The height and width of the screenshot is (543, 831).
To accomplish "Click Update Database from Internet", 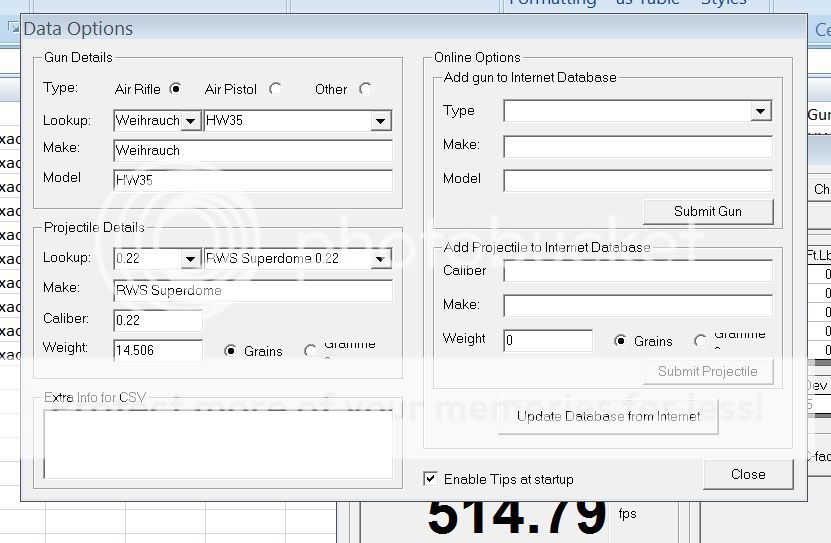I will [608, 416].
